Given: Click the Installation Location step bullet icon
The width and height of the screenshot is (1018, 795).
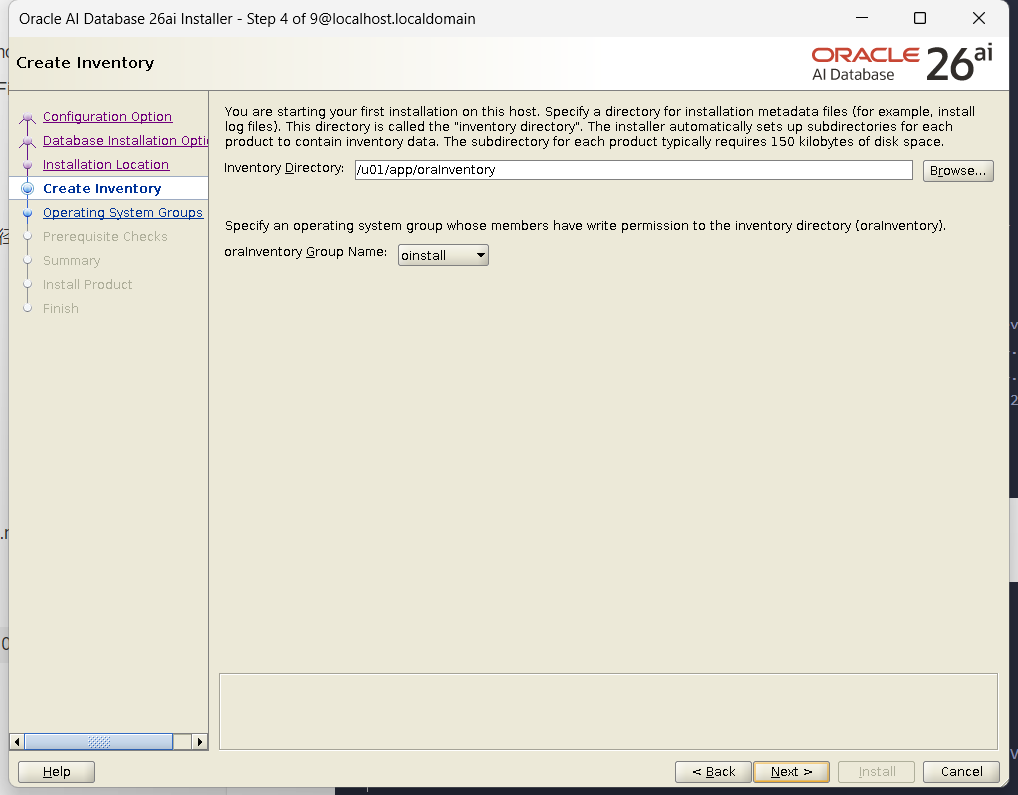Looking at the screenshot, I should coord(27,165).
